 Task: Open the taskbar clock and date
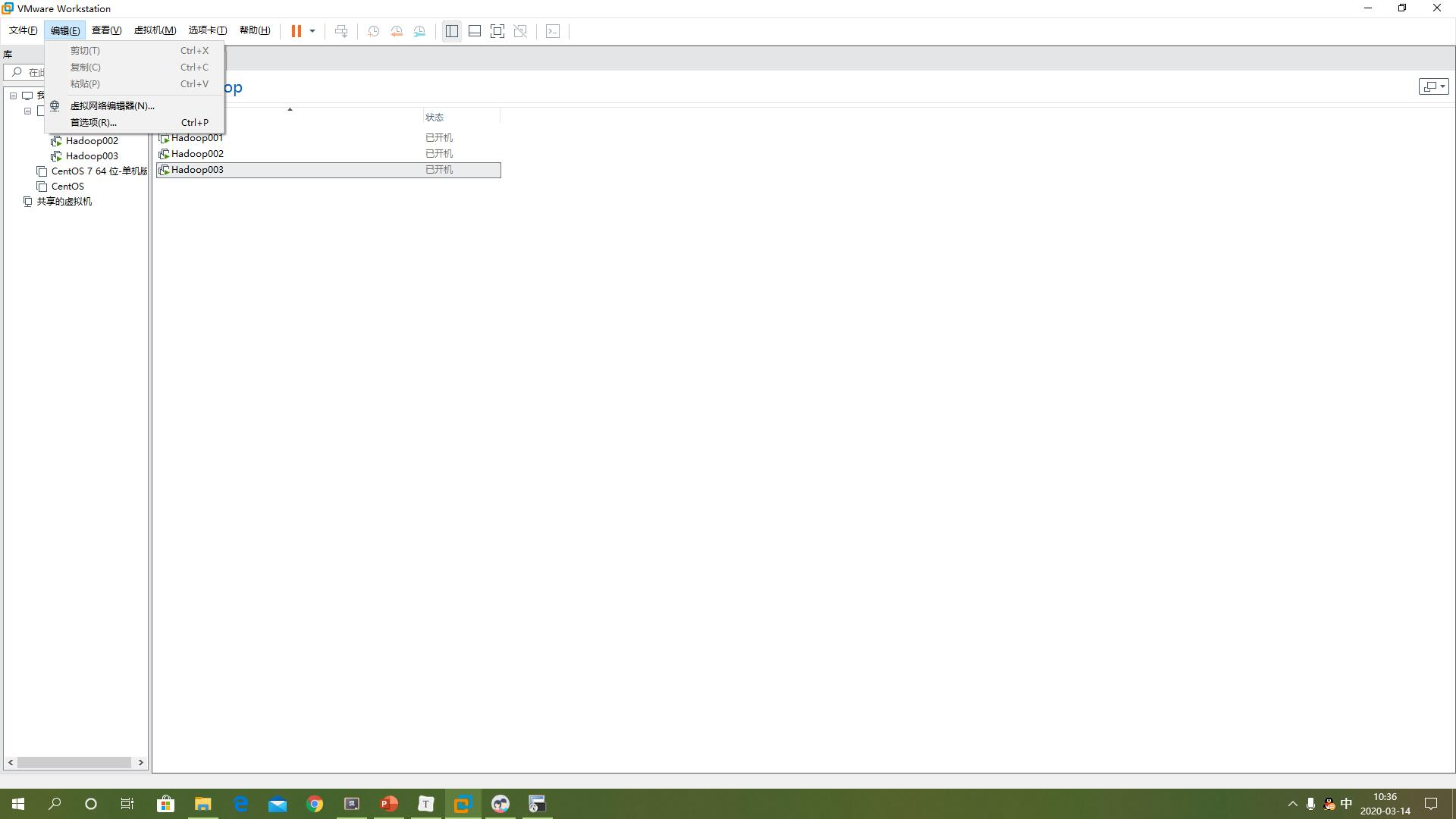pyautogui.click(x=1385, y=804)
